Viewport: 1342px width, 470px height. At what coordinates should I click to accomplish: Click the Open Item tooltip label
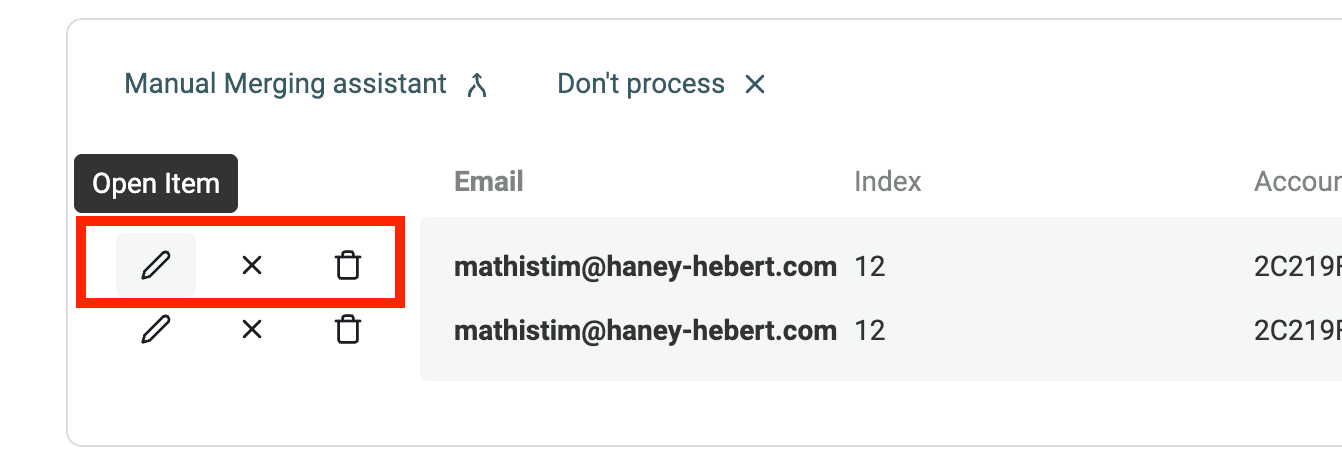click(156, 184)
